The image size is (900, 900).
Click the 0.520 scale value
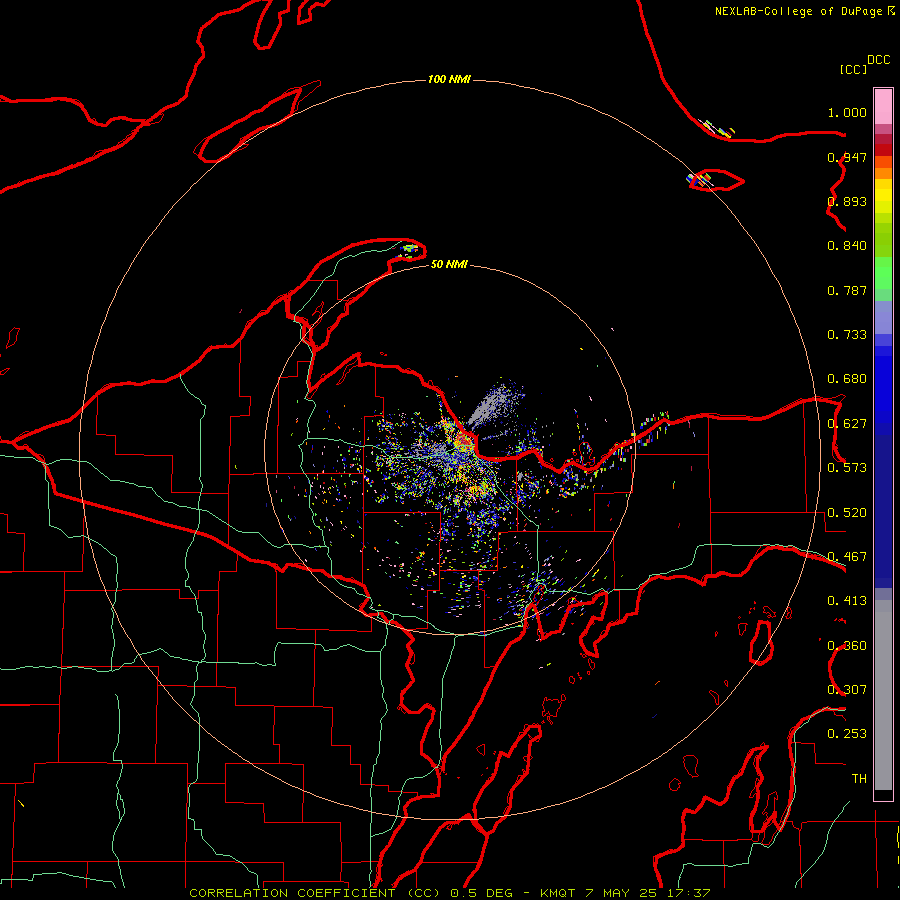tap(847, 513)
